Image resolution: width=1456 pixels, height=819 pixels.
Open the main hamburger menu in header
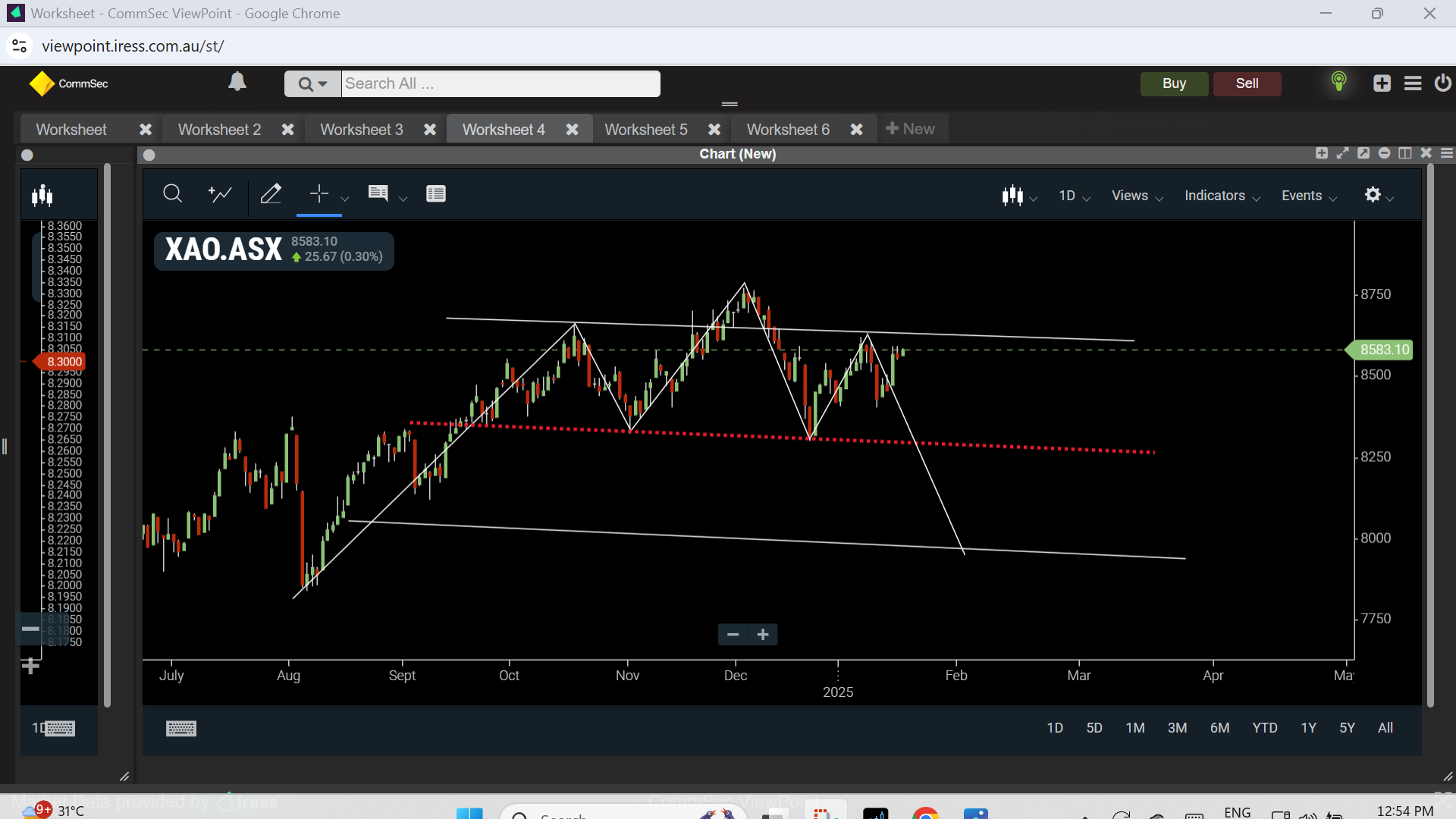pyautogui.click(x=1413, y=83)
